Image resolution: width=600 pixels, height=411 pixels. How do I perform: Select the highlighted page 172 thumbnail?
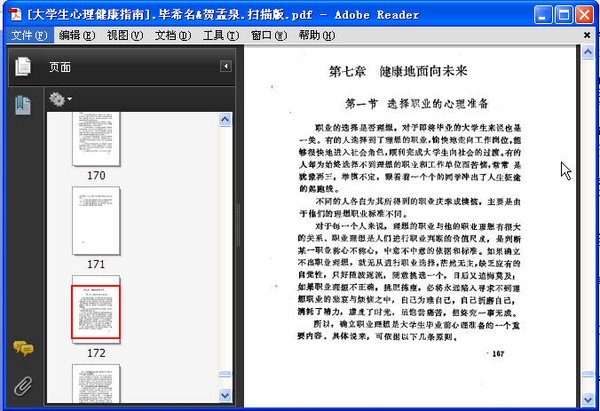[96, 309]
